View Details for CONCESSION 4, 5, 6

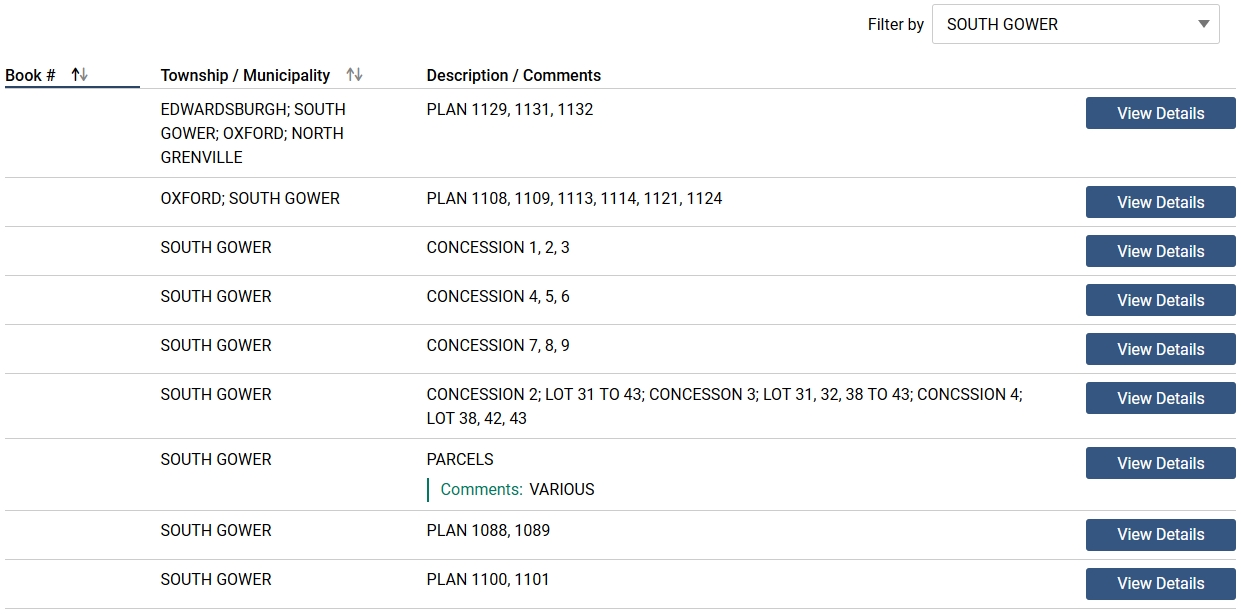click(1160, 300)
